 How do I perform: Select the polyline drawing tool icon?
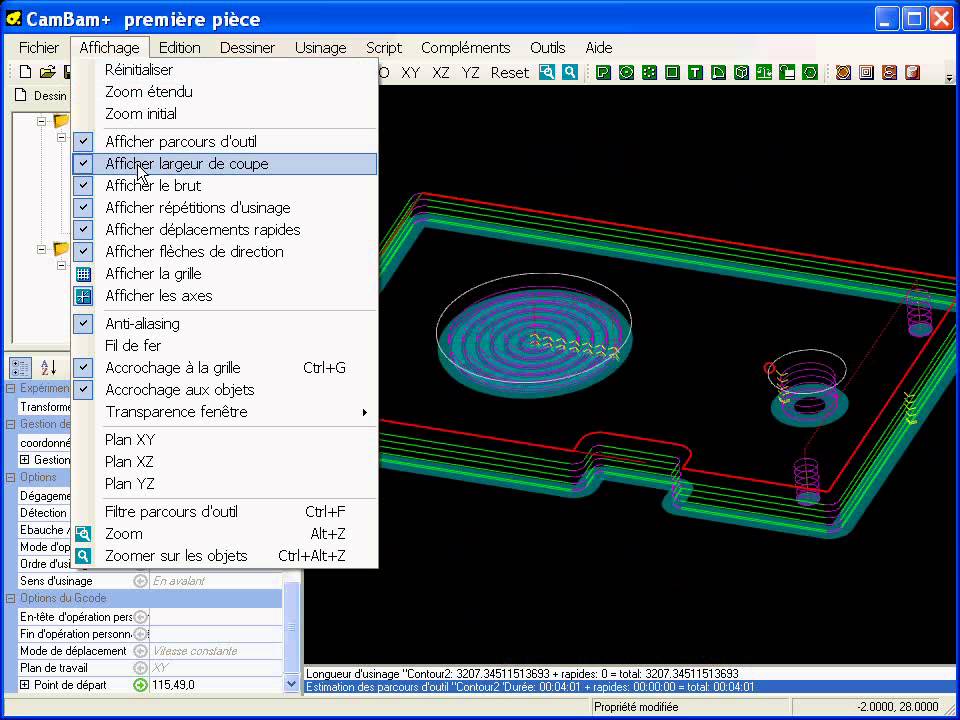point(603,73)
